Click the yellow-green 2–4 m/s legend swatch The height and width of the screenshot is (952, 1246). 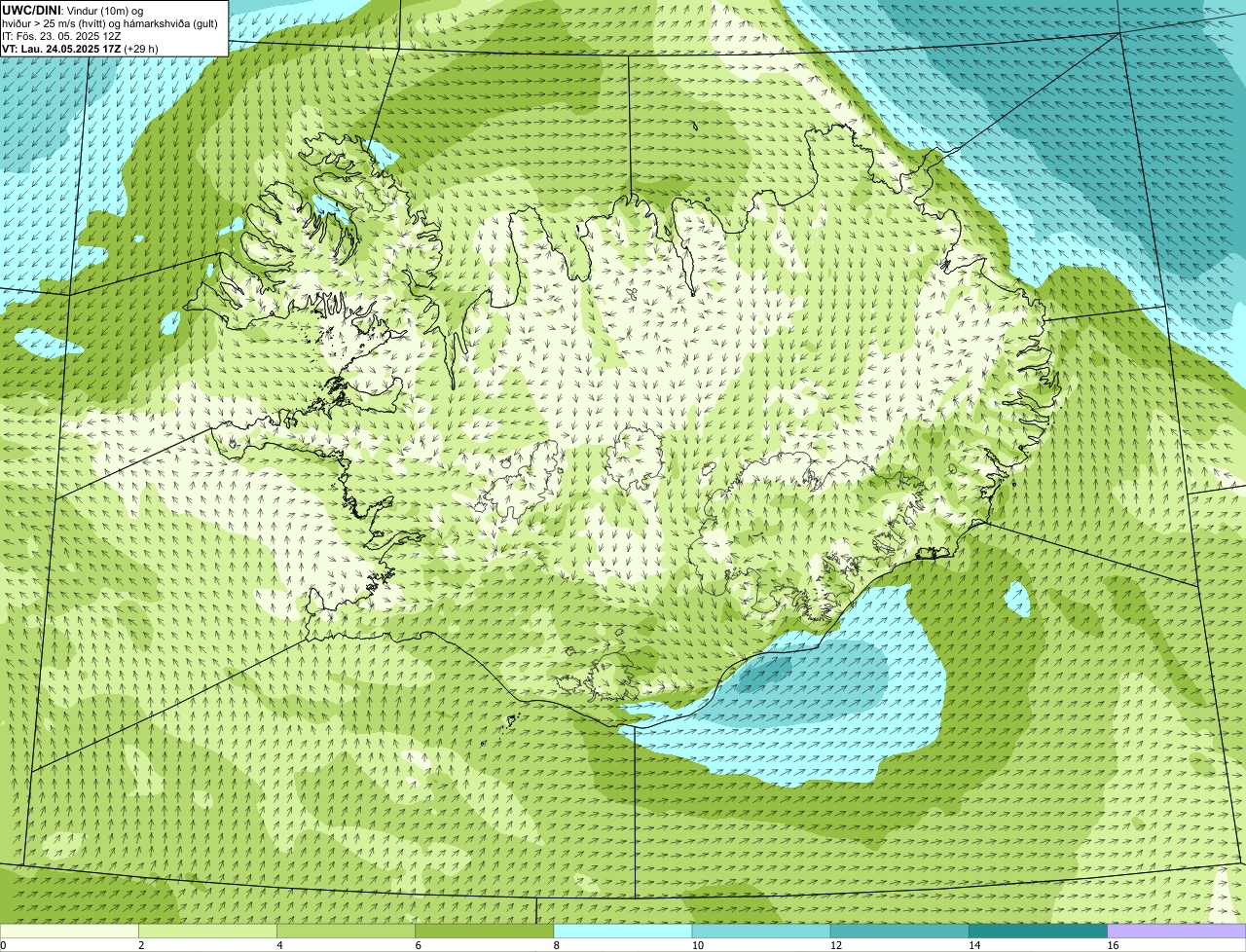(207, 932)
